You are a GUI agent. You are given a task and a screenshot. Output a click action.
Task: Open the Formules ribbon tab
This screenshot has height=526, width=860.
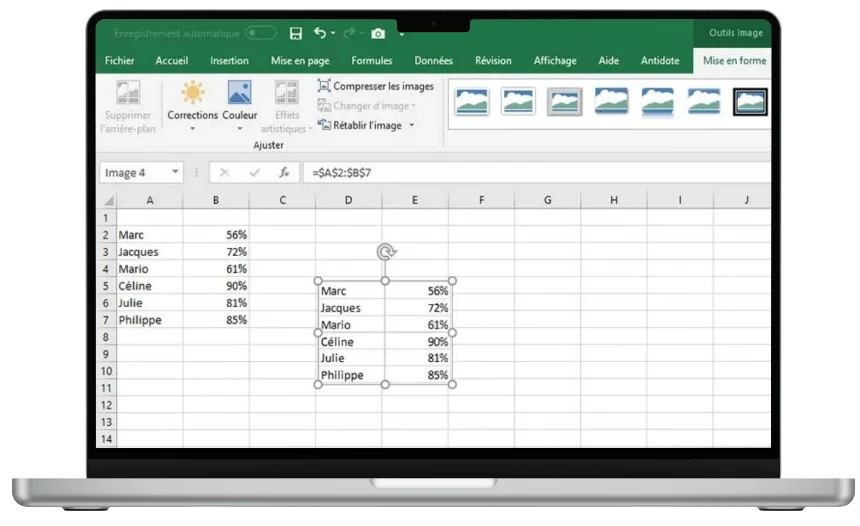click(x=371, y=61)
